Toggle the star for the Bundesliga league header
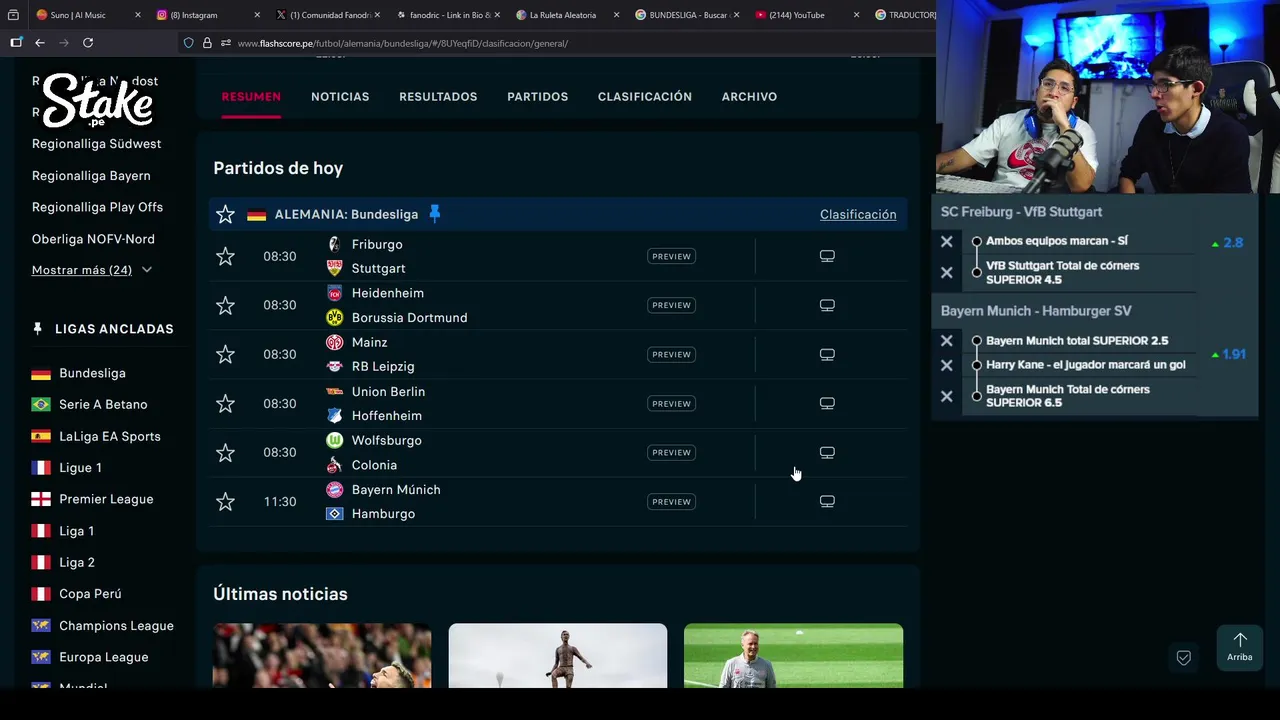Image resolution: width=1280 pixels, height=720 pixels. 225,214
